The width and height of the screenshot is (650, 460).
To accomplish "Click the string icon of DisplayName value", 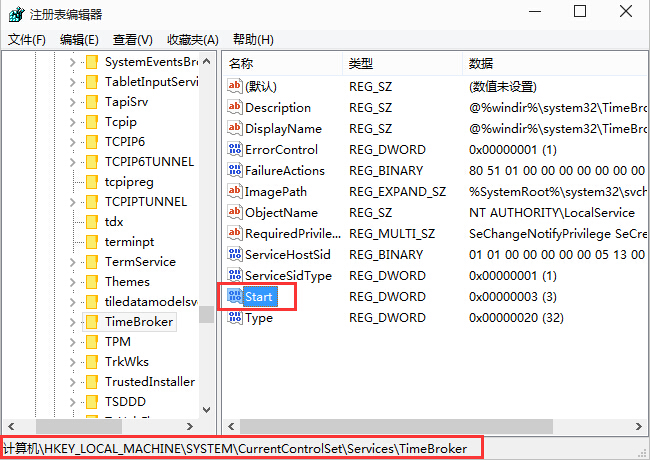I will (235, 128).
